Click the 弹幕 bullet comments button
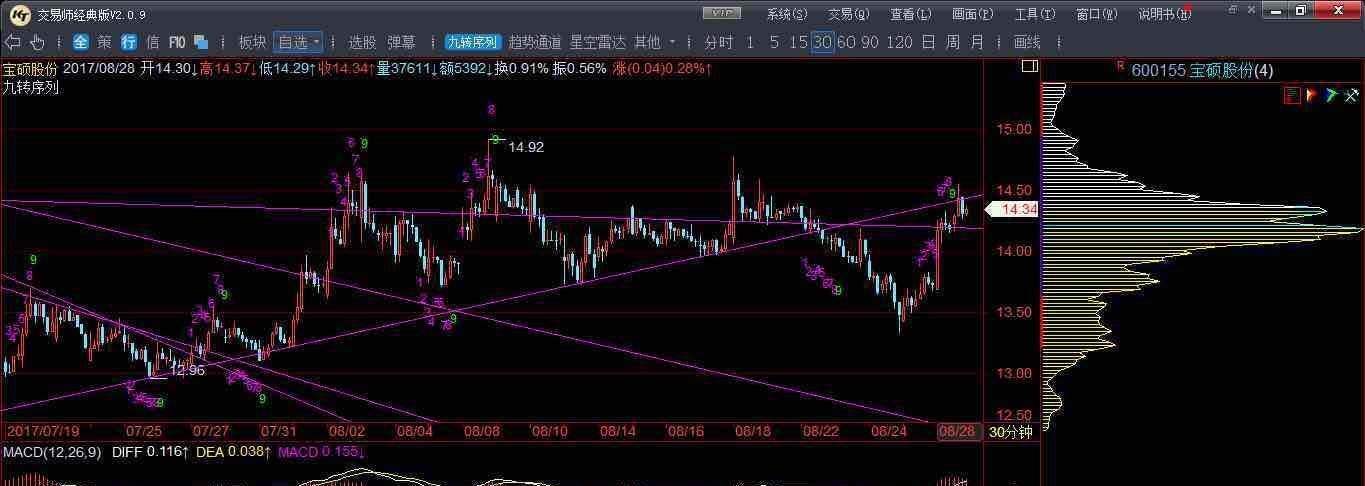The image size is (1365, 486). click(x=401, y=42)
